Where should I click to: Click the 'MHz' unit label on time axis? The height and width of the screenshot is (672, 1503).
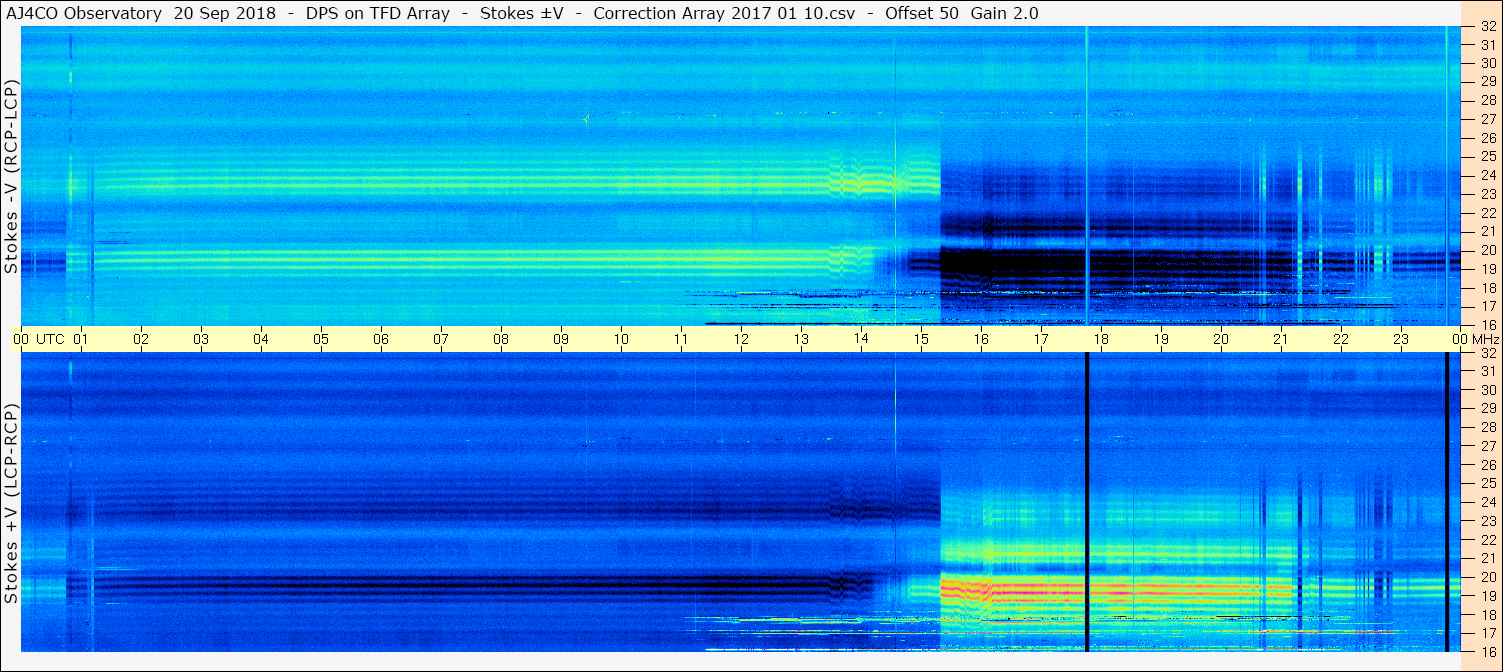pos(1485,339)
